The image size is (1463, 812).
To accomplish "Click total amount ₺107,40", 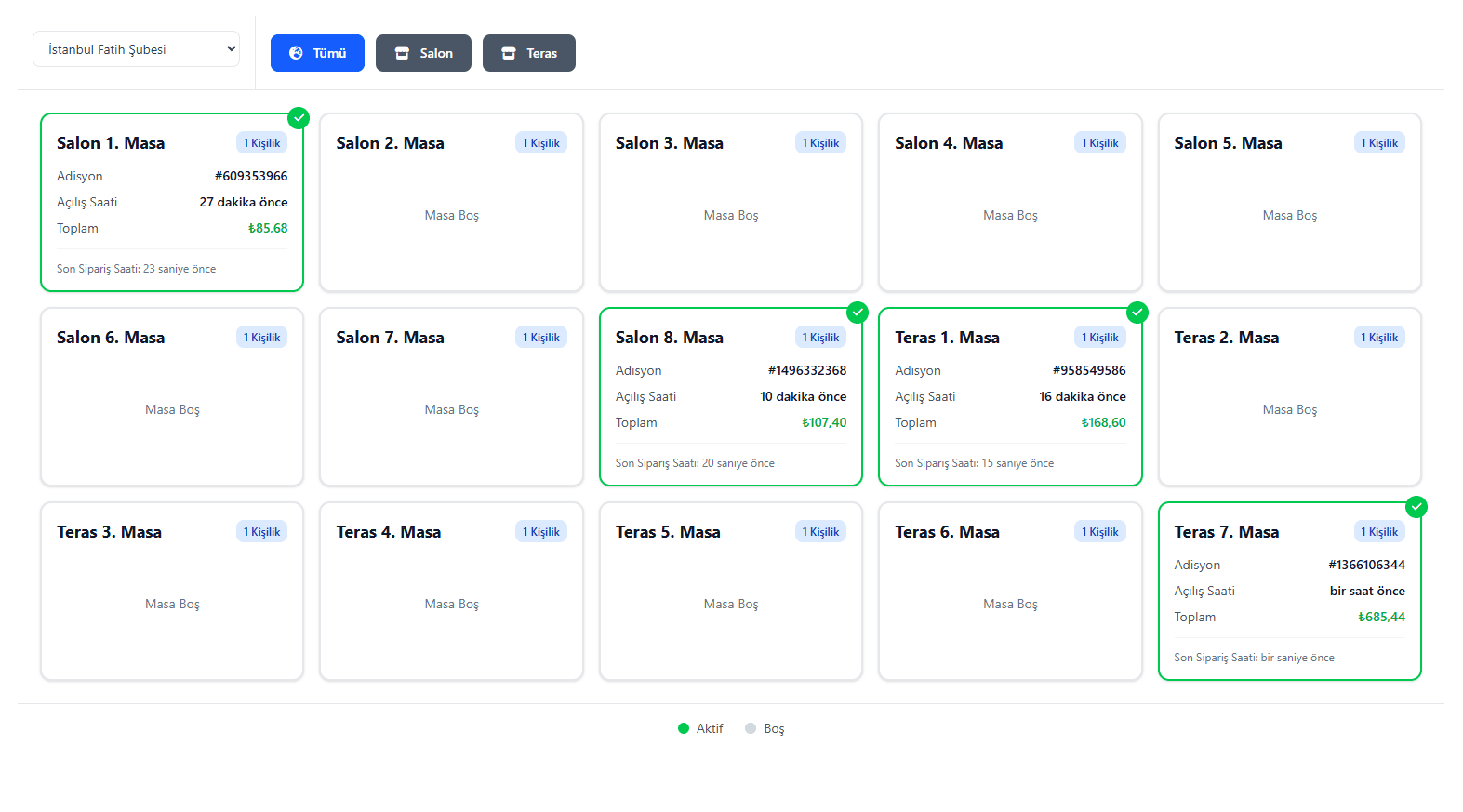I will (824, 422).
